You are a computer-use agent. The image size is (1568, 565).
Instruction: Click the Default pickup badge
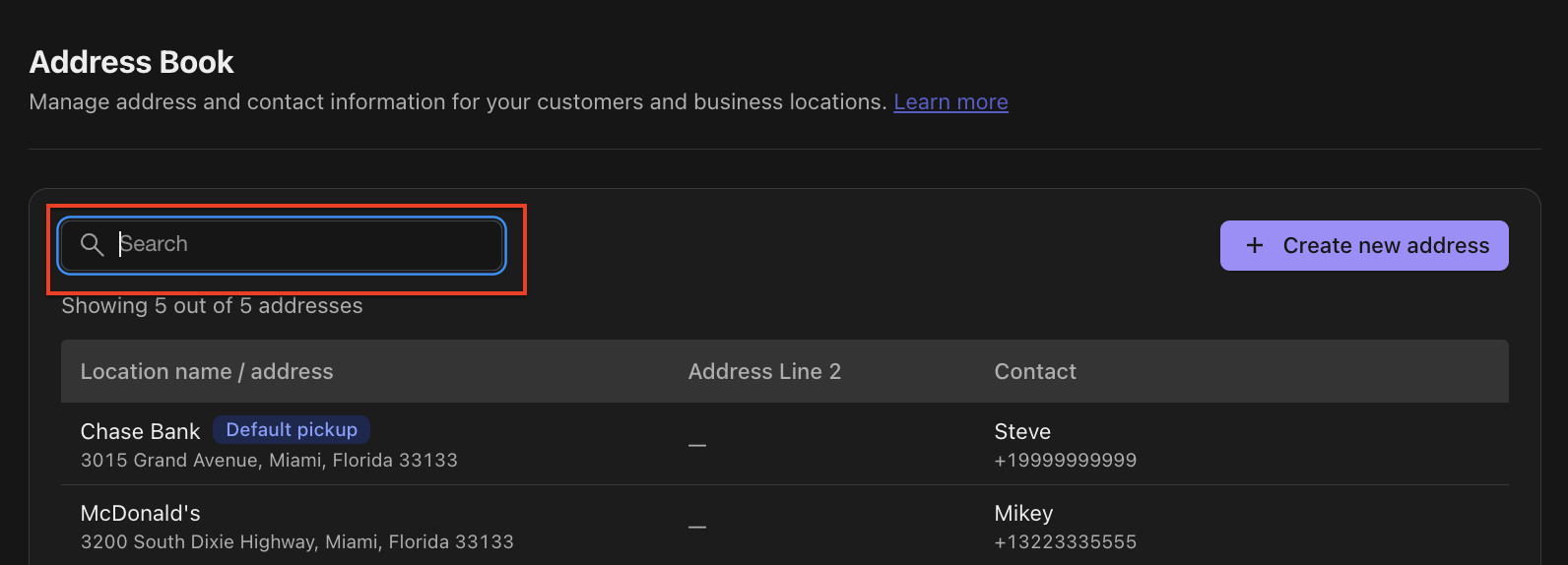292,430
